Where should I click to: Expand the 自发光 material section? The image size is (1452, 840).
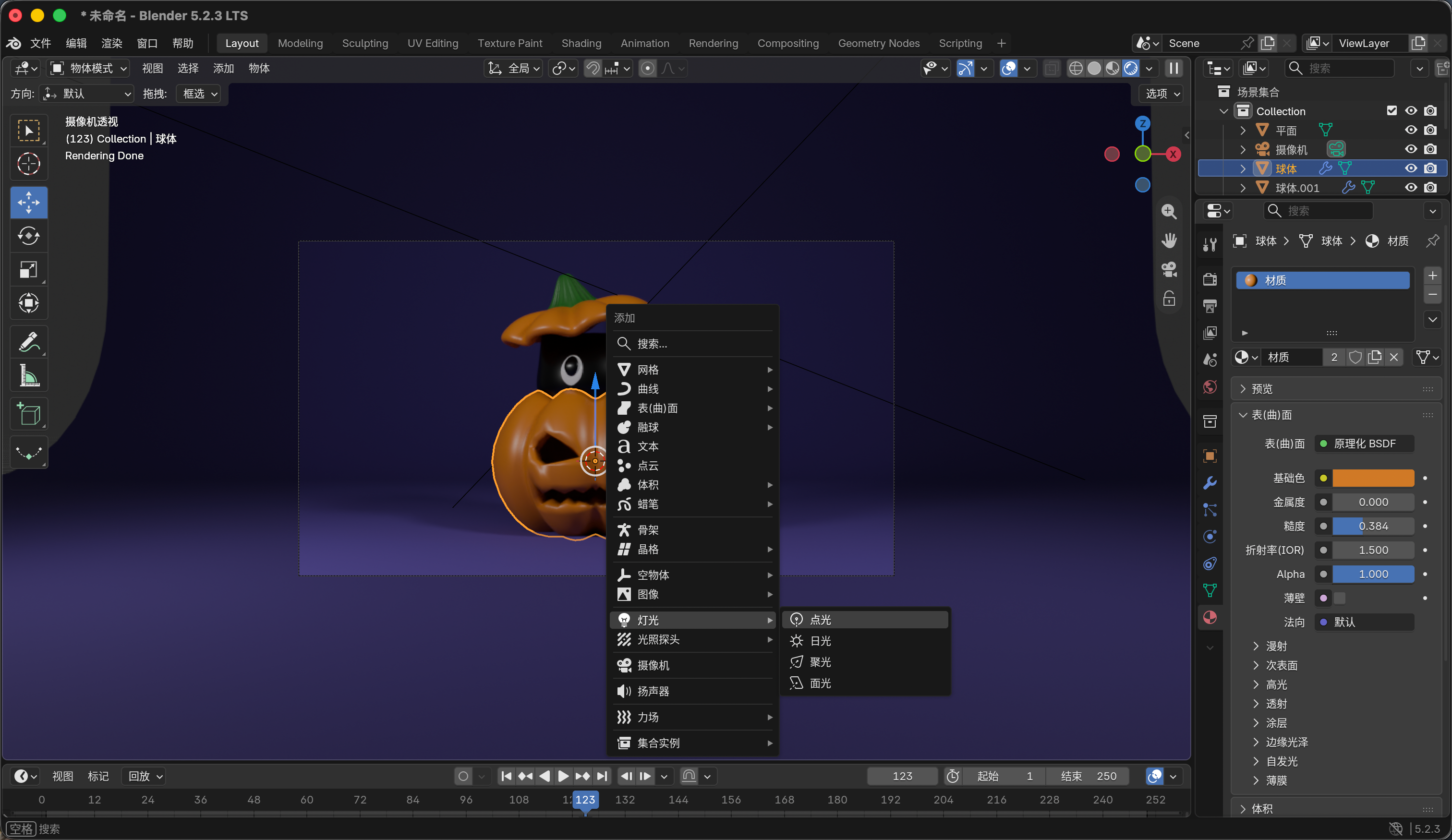tap(1282, 761)
